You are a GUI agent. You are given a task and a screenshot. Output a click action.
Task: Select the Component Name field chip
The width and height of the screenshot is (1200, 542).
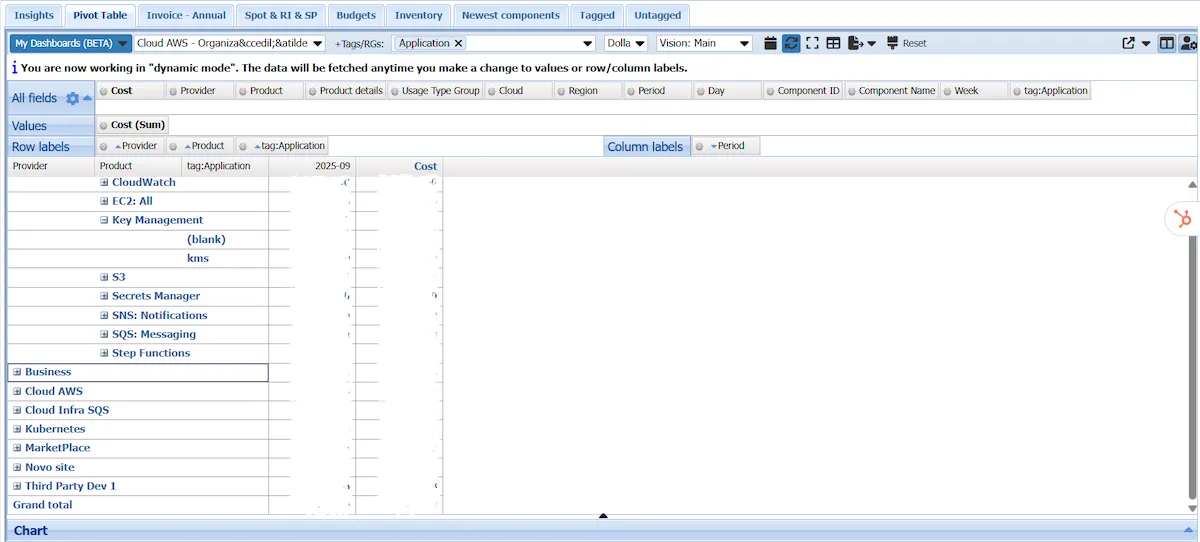pyautogui.click(x=890, y=90)
